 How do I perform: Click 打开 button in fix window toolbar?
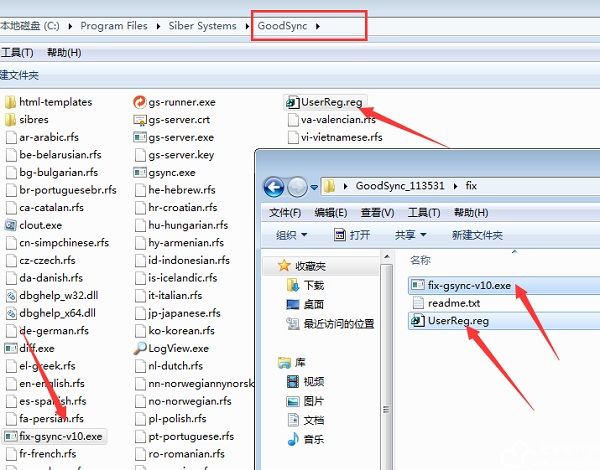[352, 235]
